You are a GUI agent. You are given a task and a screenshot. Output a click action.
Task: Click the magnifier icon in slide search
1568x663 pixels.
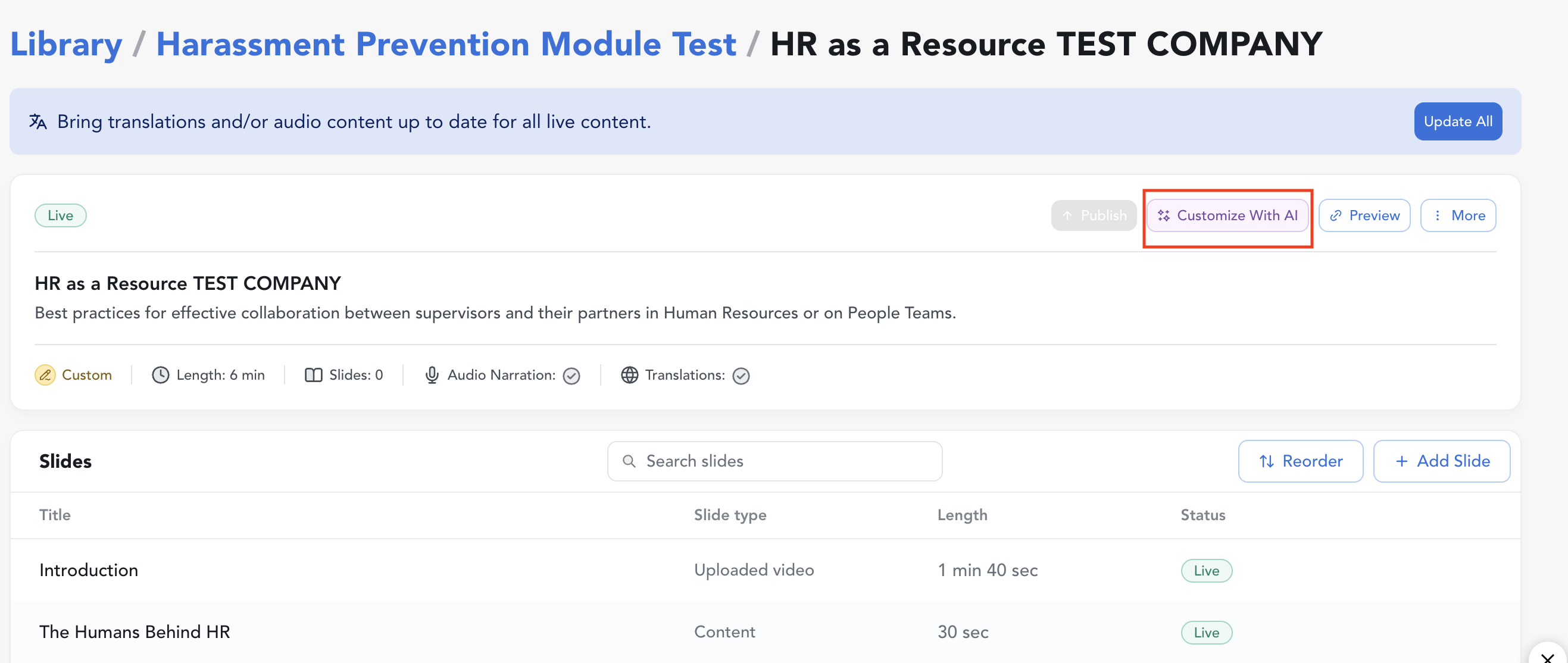[629, 461]
